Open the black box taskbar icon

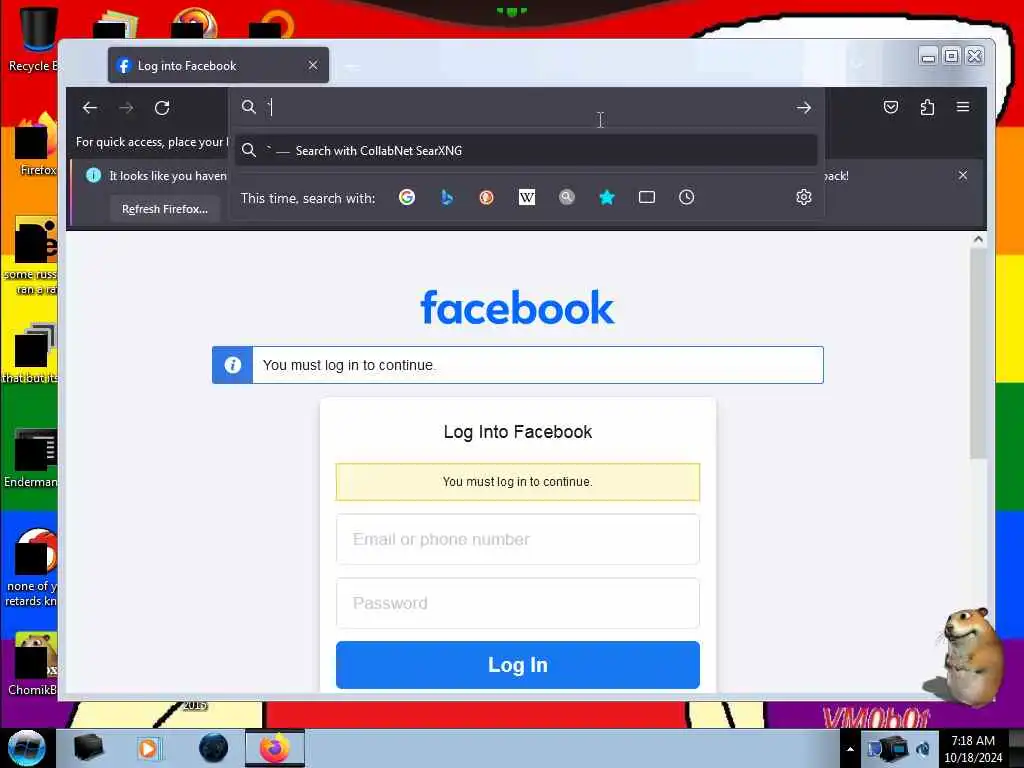[89, 748]
